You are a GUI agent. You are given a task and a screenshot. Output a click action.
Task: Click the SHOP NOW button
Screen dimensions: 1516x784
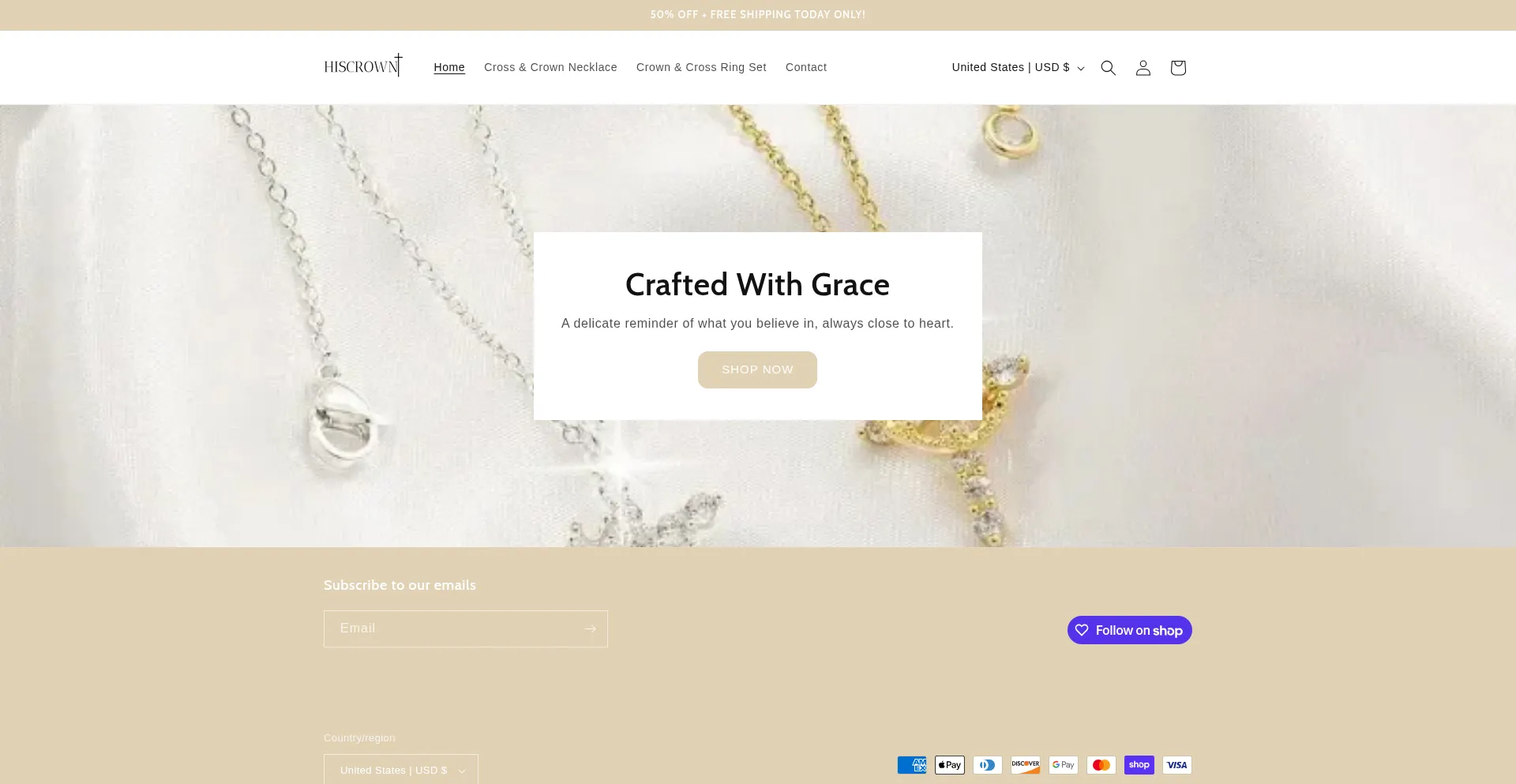(x=757, y=369)
